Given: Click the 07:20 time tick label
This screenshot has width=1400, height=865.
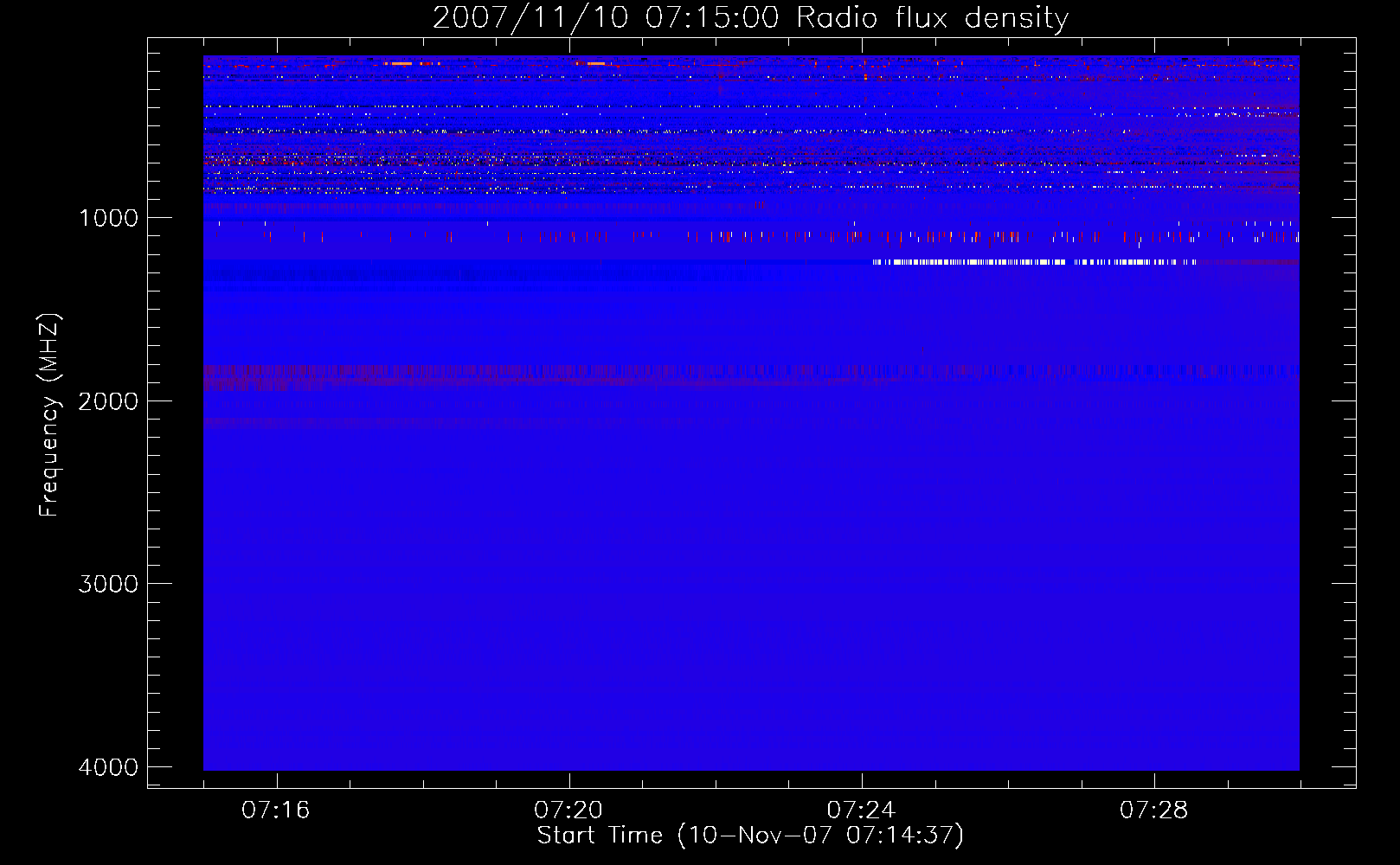Looking at the screenshot, I should 568,811.
